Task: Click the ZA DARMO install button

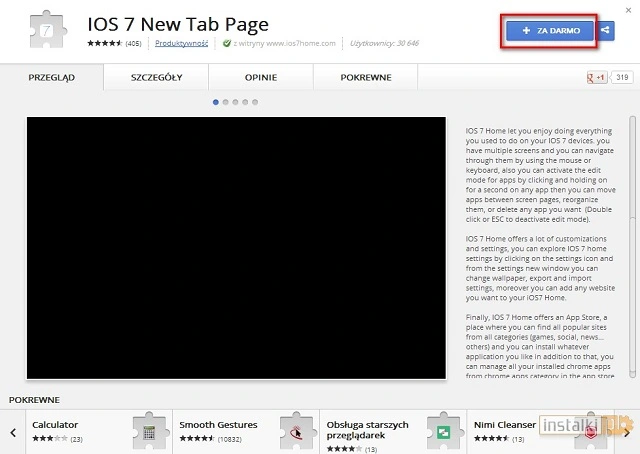Action: point(550,31)
